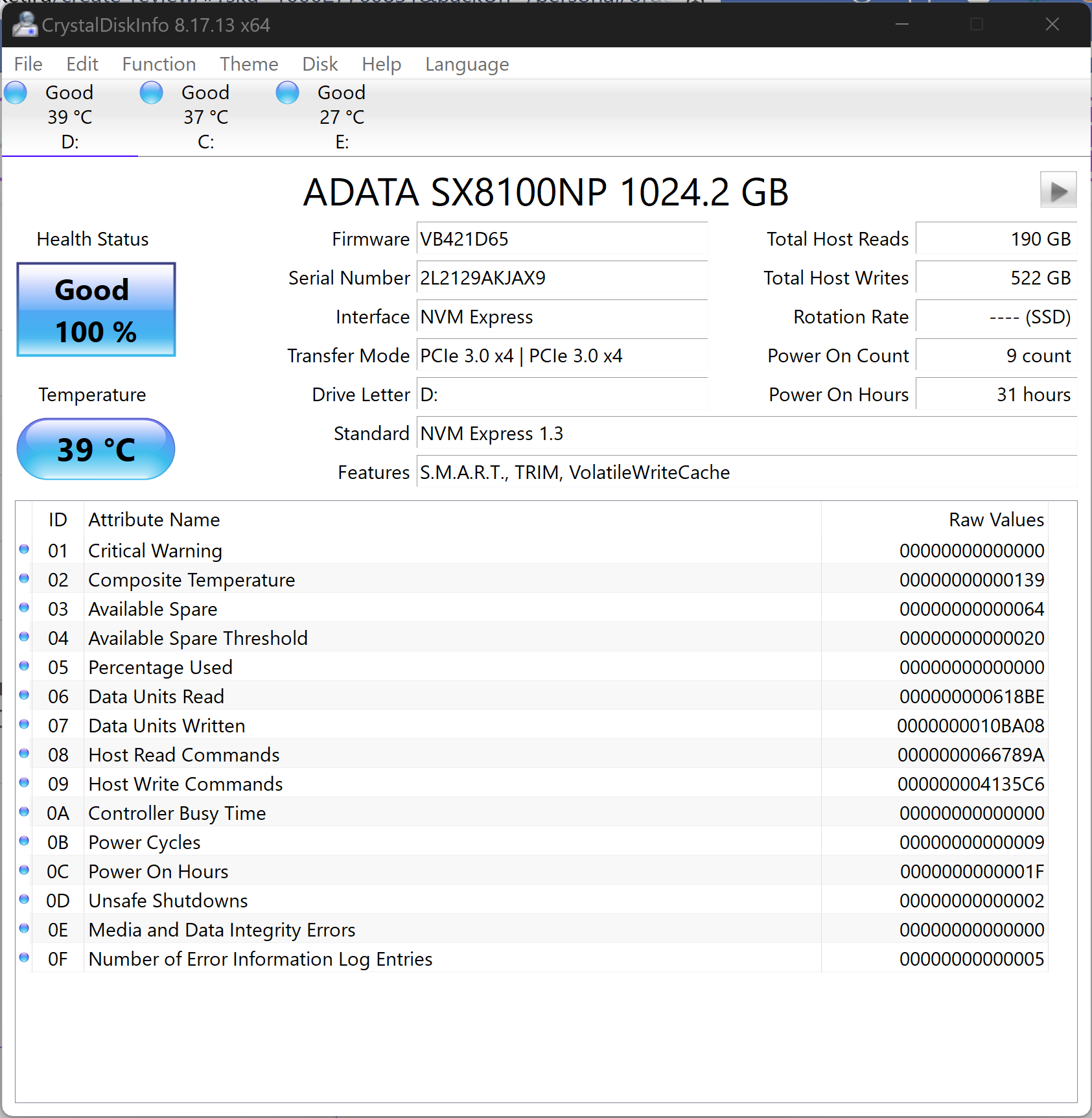
Task: Click the blue status dot next to Critical Warning
Action: click(24, 550)
